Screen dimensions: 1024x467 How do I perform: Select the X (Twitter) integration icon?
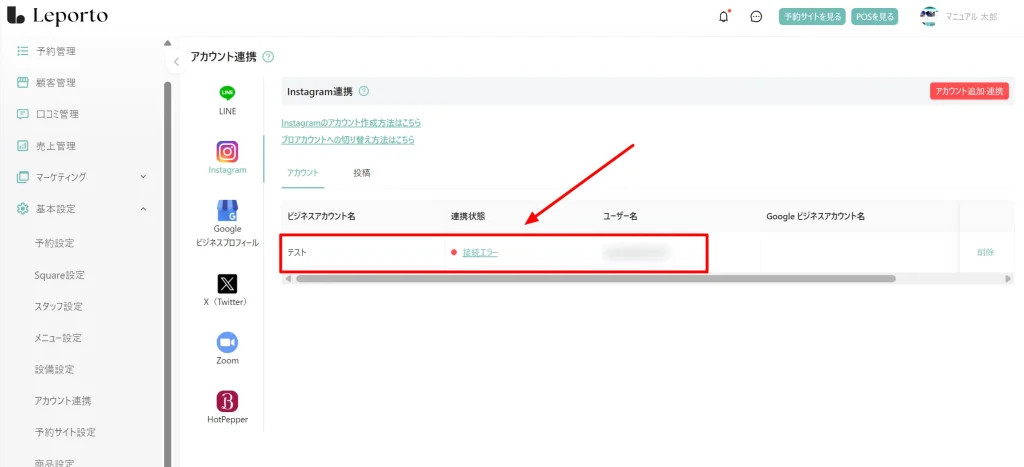pyautogui.click(x=227, y=284)
